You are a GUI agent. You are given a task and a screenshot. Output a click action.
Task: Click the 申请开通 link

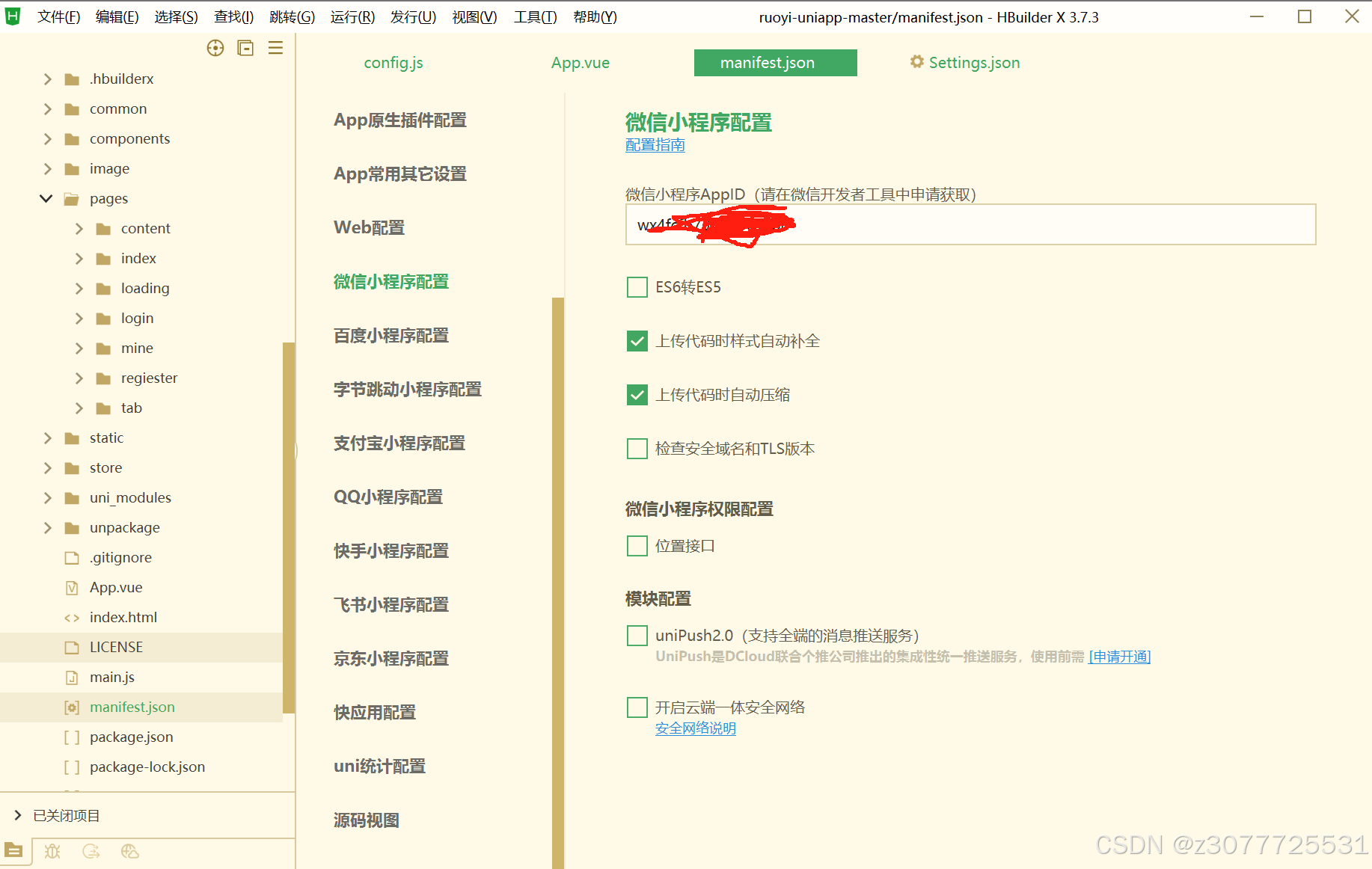(x=1120, y=657)
